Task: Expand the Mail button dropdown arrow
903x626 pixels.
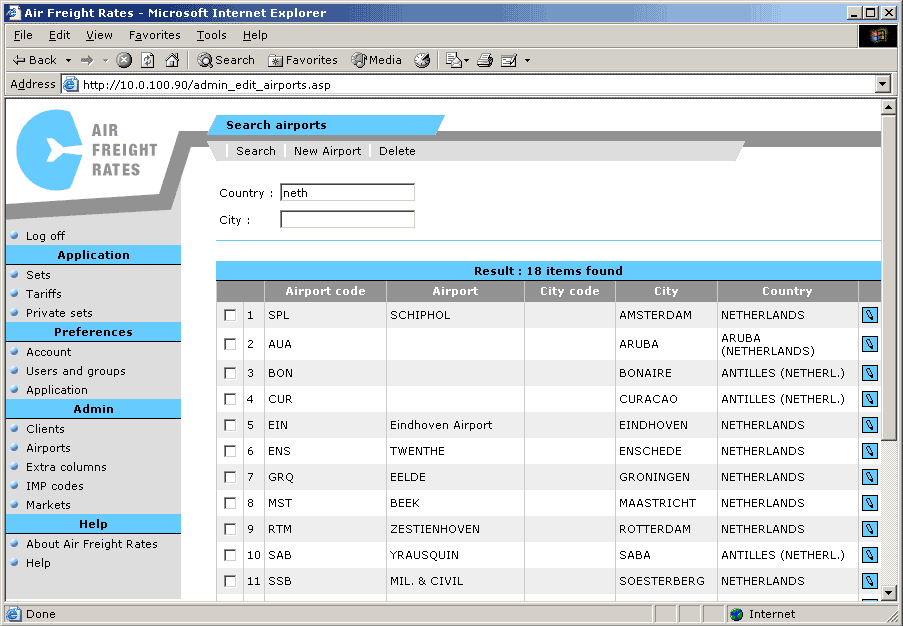Action: [466, 60]
